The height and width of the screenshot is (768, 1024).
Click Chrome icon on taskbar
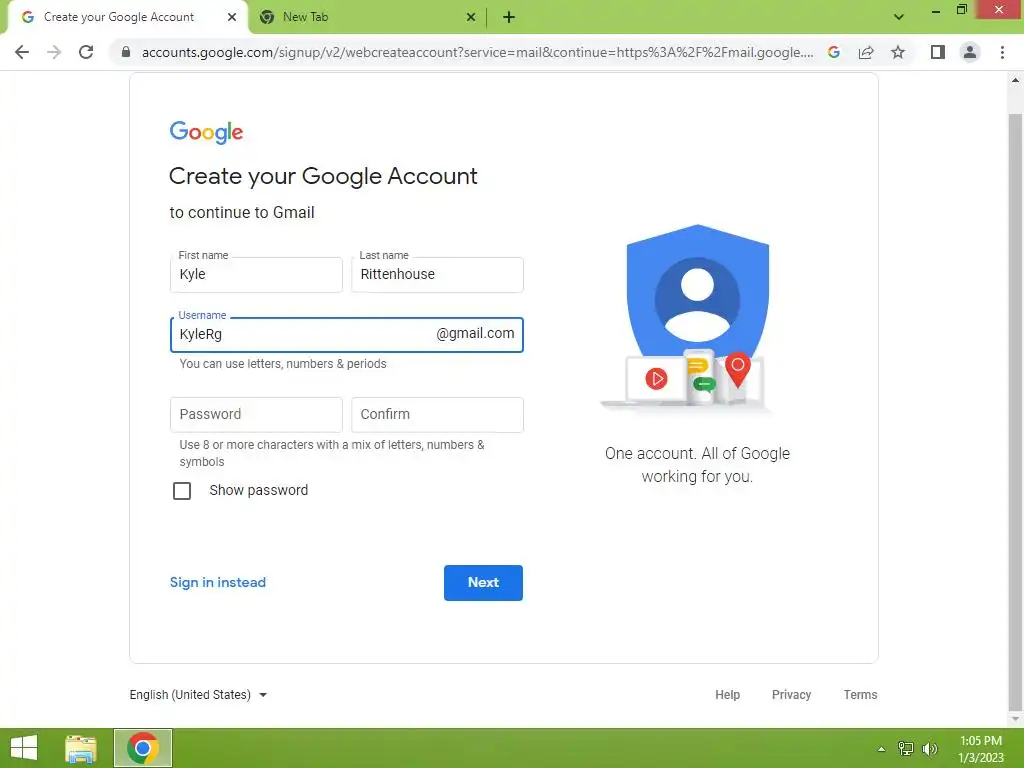click(x=143, y=748)
